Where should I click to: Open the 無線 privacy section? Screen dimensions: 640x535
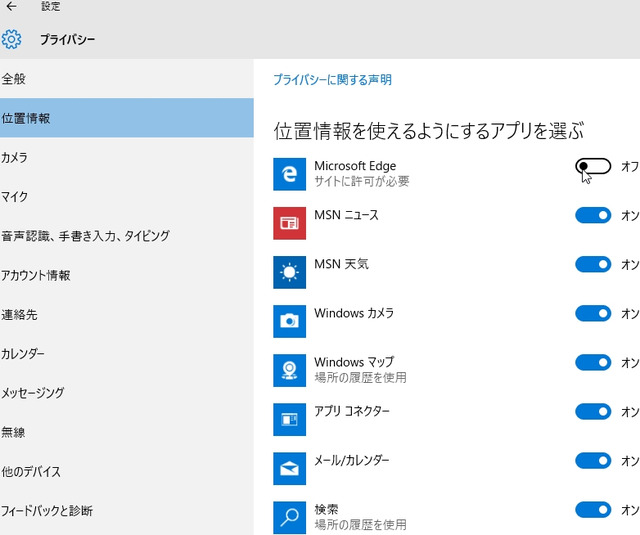(x=127, y=432)
